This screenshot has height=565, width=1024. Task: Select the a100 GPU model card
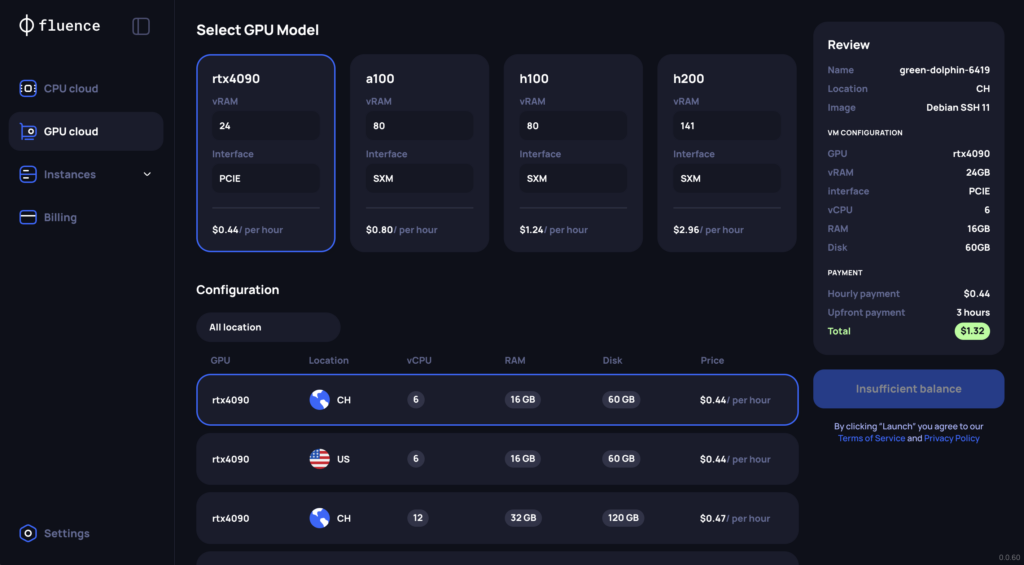click(x=419, y=153)
